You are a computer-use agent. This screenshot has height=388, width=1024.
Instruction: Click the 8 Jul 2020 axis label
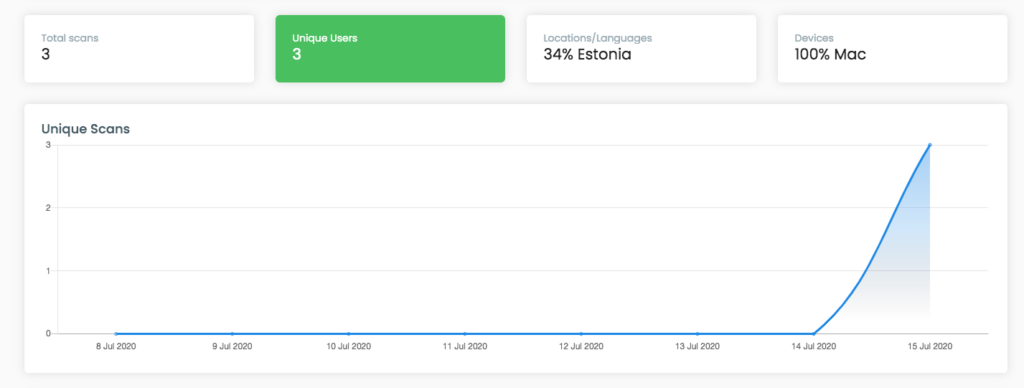pos(116,347)
